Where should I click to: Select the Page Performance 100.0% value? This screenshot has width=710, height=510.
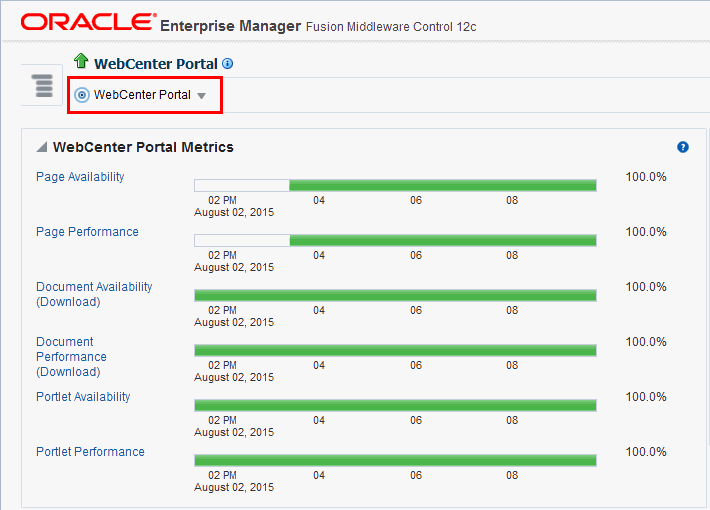pos(646,231)
